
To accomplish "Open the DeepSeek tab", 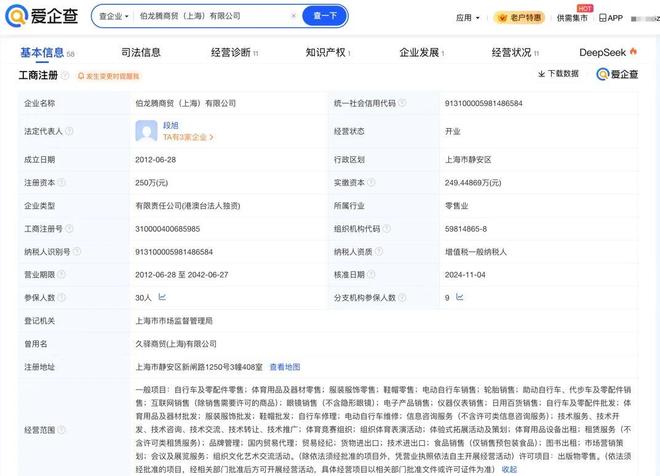I will click(608, 53).
